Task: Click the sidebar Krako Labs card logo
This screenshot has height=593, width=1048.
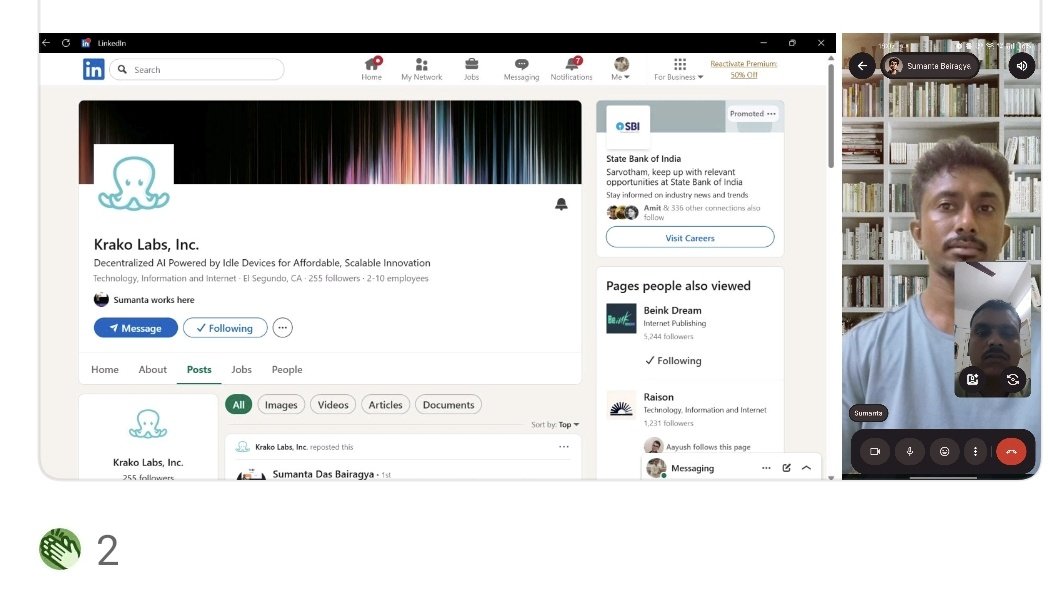Action: pyautogui.click(x=148, y=424)
